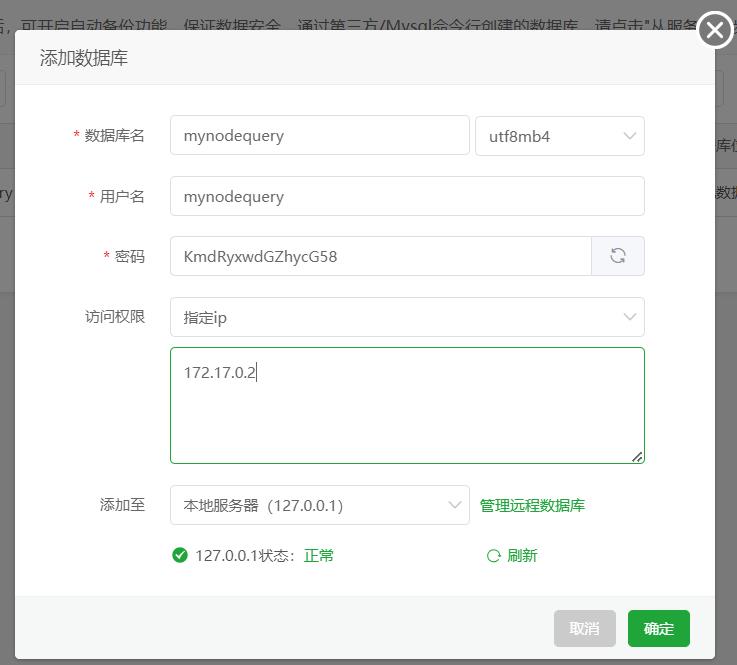Confirm with the green 确定 button
Viewport: 737px width, 665px height.
click(658, 628)
